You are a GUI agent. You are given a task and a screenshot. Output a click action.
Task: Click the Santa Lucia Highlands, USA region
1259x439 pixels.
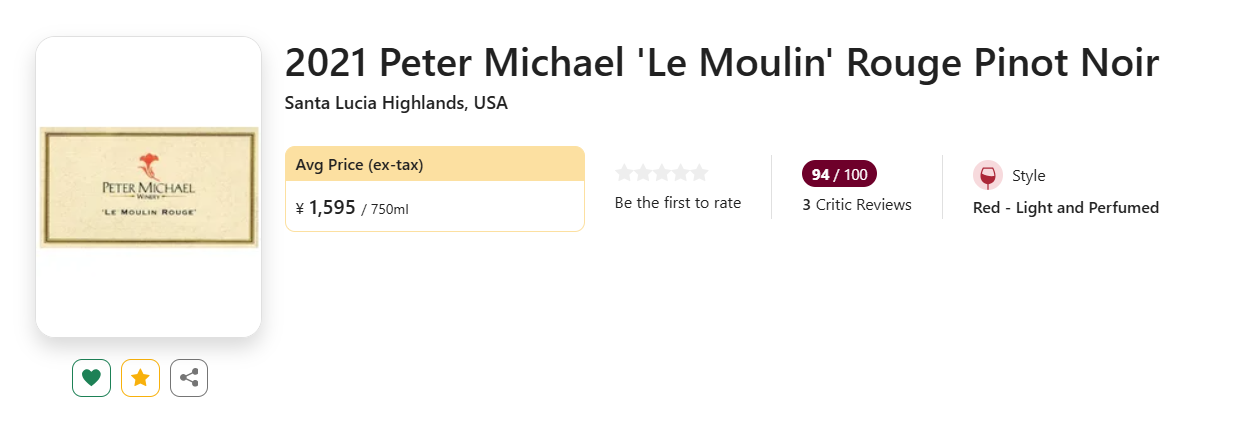pyautogui.click(x=396, y=103)
